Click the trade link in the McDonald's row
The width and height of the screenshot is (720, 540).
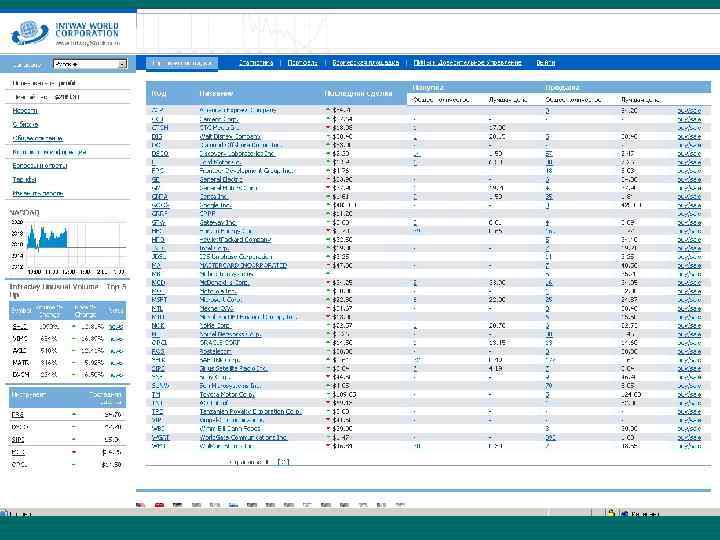click(x=689, y=283)
